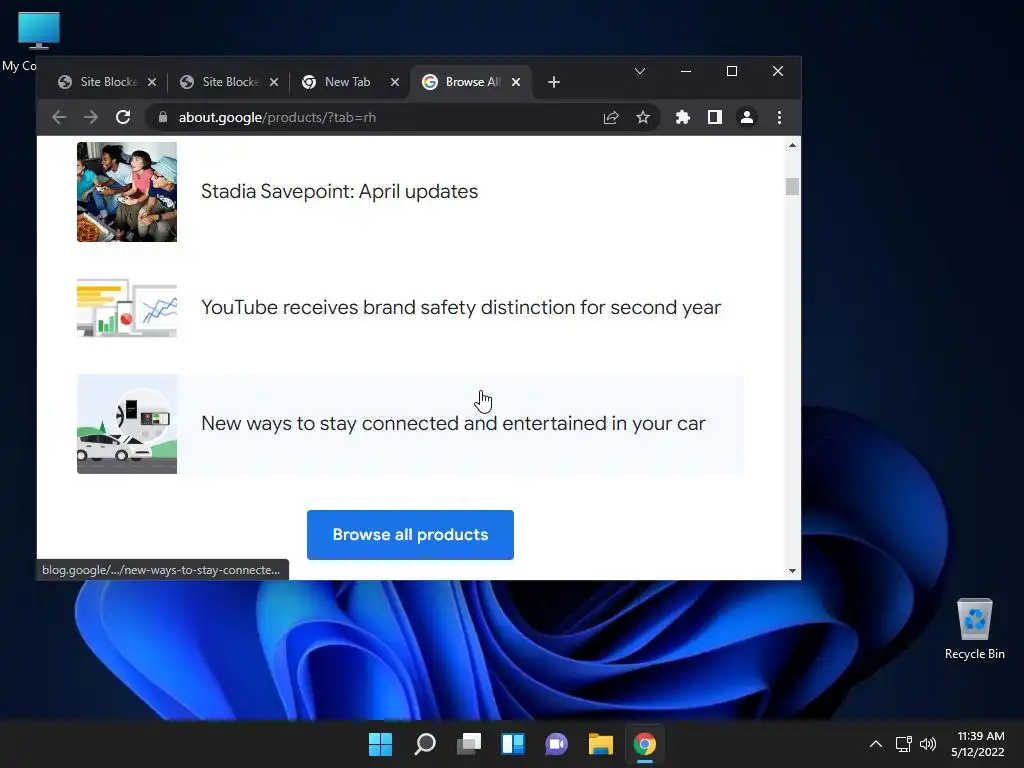Click the white car illustration thumbnail
This screenshot has width=1024, height=768.
pos(127,424)
